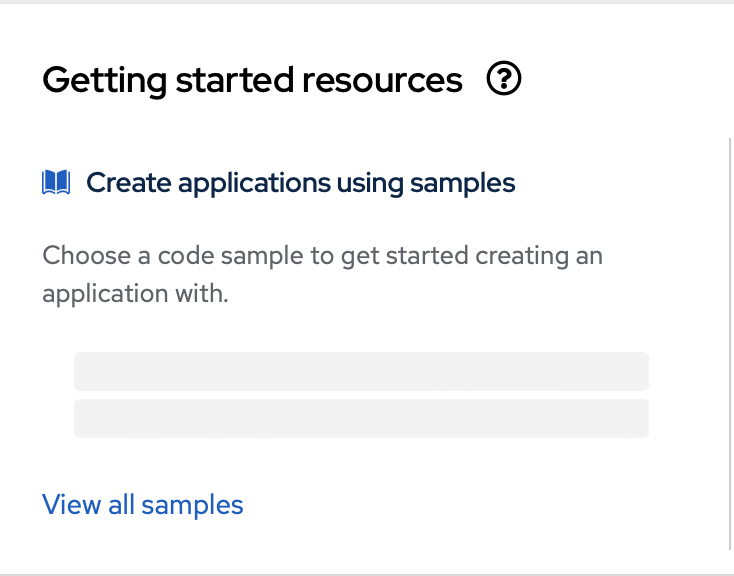Select the blue open-book samples icon
The width and height of the screenshot is (734, 576).
(x=56, y=183)
